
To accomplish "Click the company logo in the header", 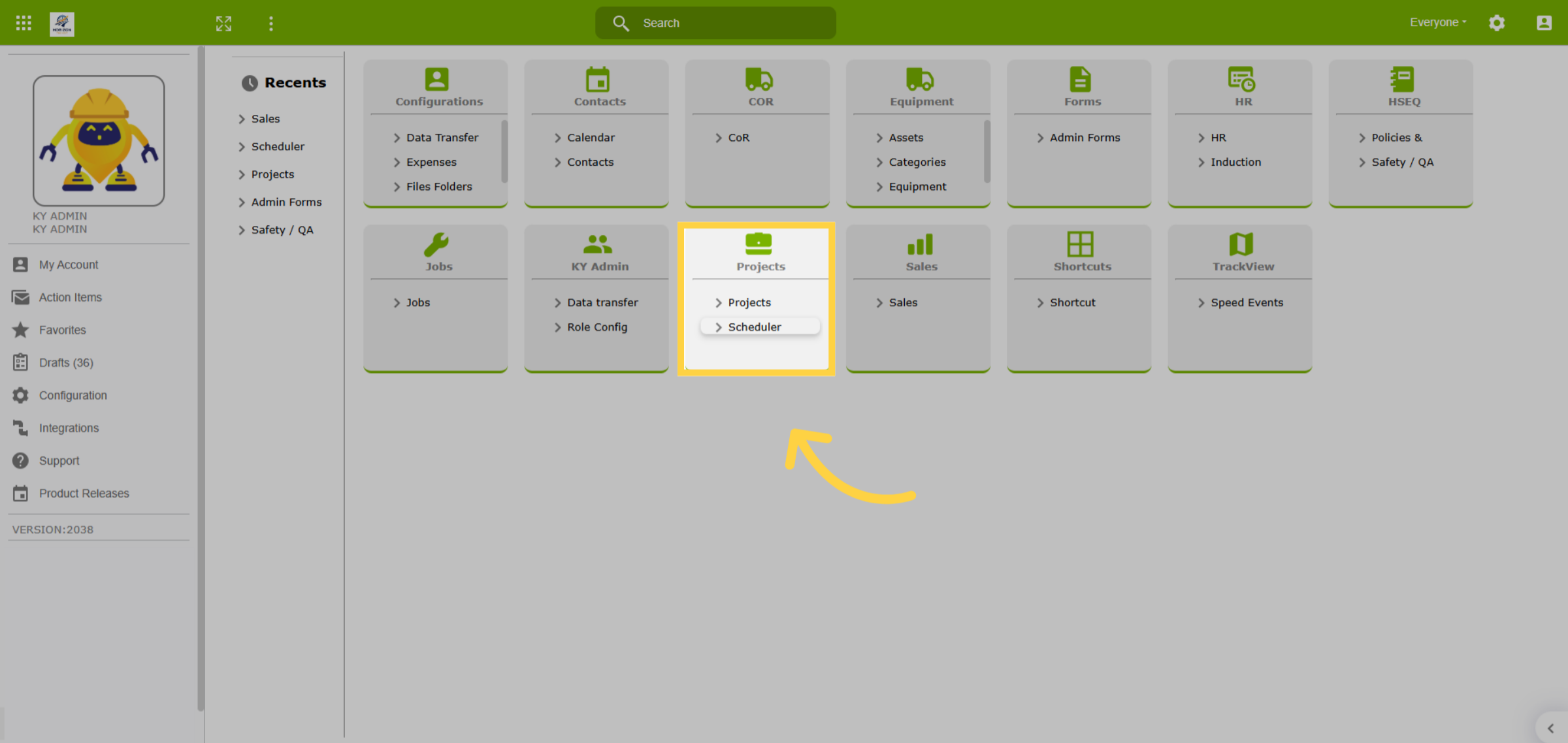I will pyautogui.click(x=62, y=24).
